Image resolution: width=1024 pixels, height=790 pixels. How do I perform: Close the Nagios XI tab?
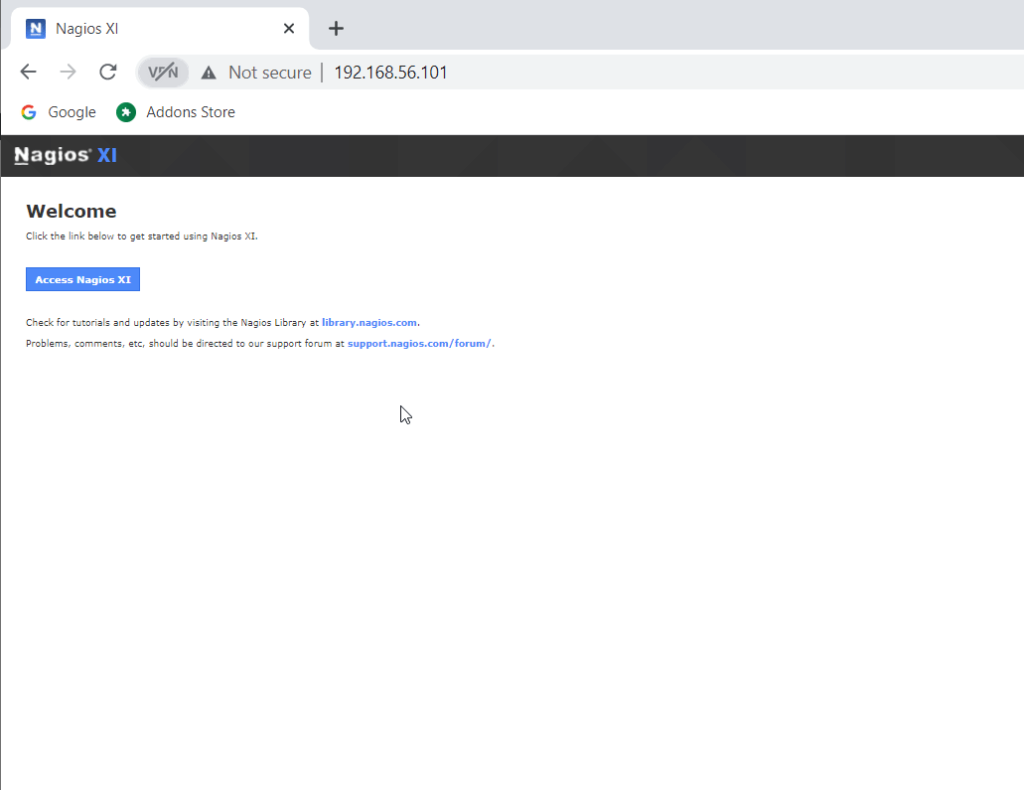289,29
